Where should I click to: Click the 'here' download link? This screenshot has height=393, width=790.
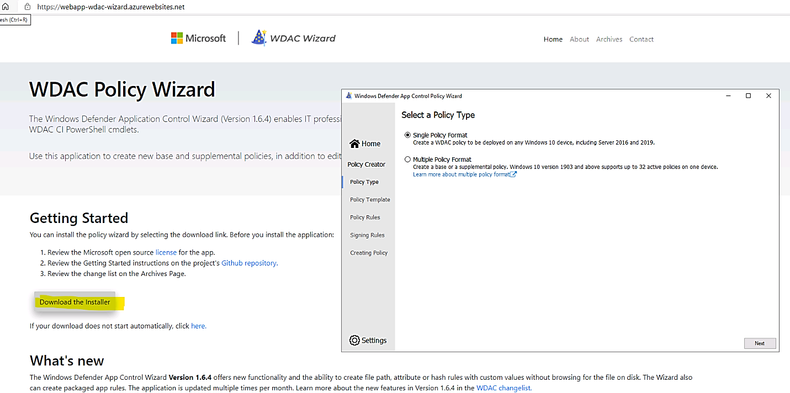[198, 326]
